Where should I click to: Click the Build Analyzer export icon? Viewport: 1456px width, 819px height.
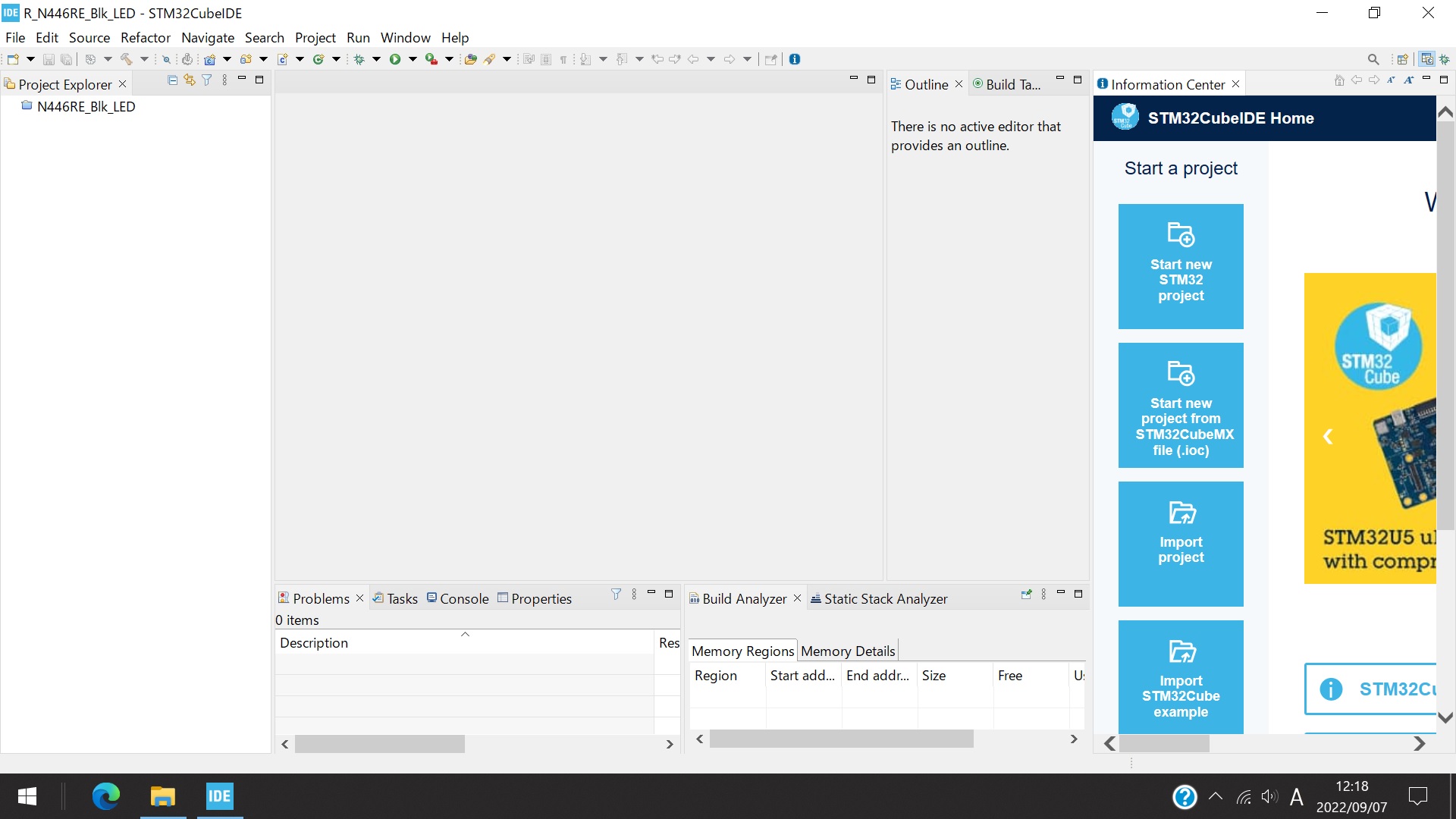pos(1026,594)
